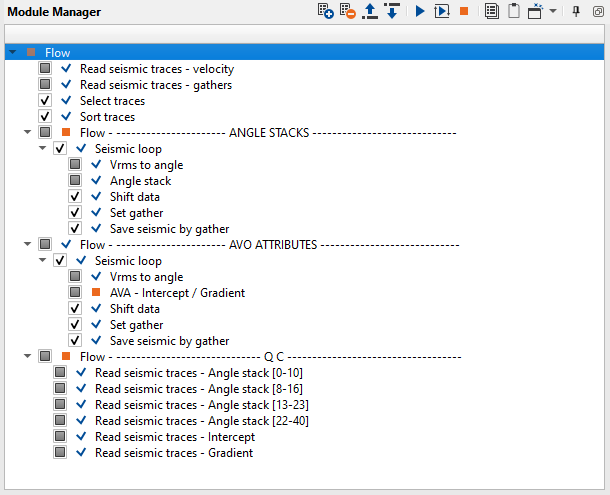Collapse the ANGLE STACKS flow group
This screenshot has width=610, height=495.
[x=27, y=132]
